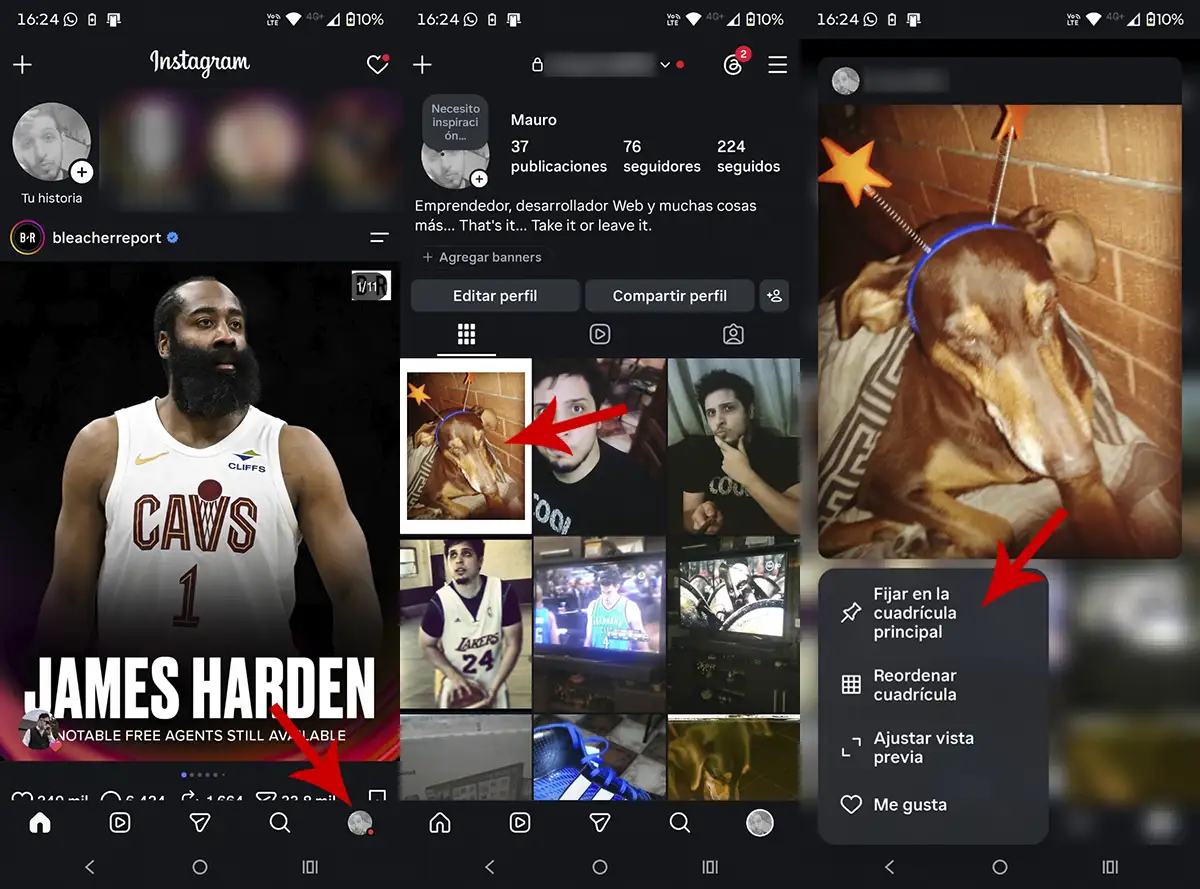Open hamburger menu on profile screen
The image size is (1200, 889).
pos(777,65)
